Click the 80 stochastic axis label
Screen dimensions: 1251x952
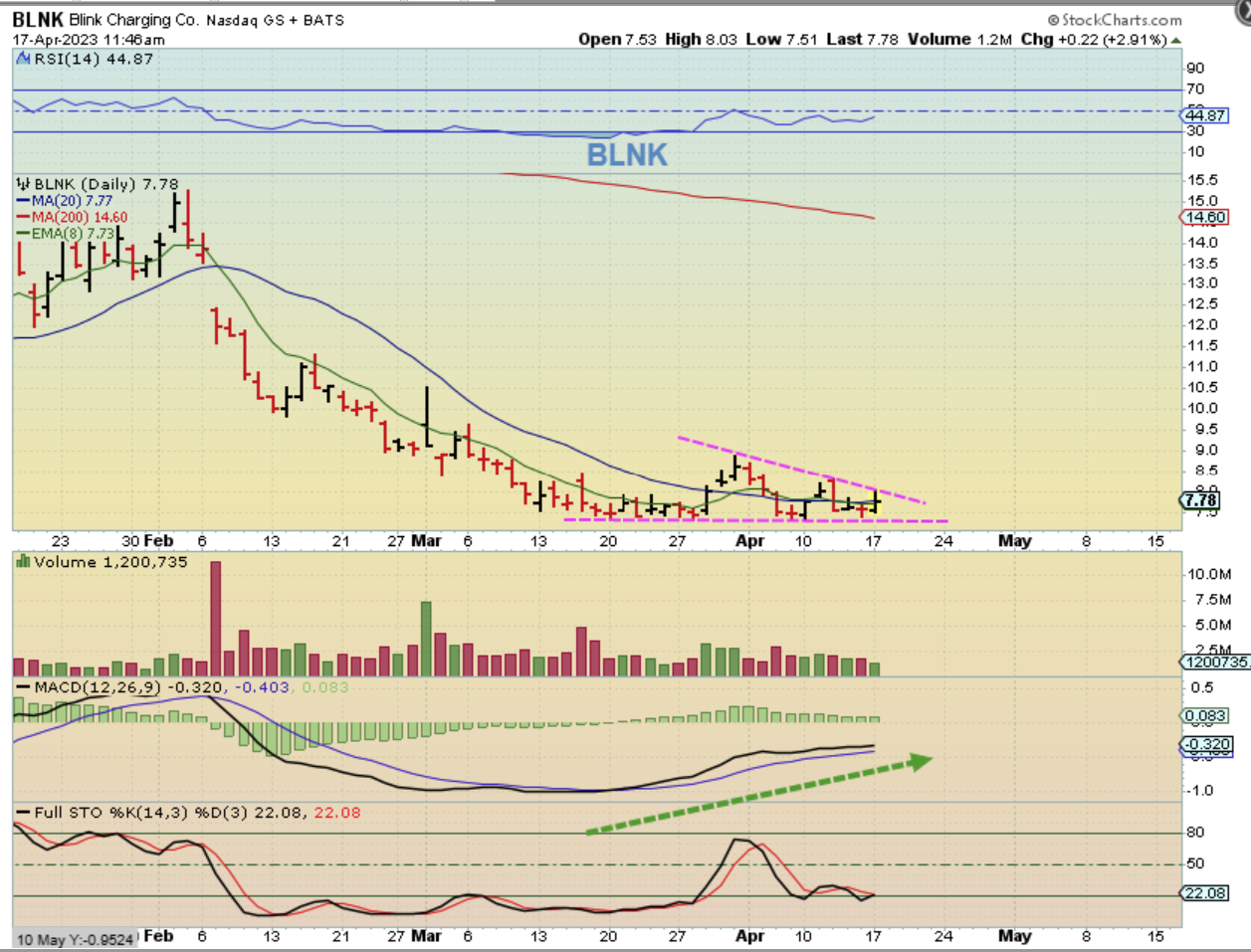coord(1195,832)
